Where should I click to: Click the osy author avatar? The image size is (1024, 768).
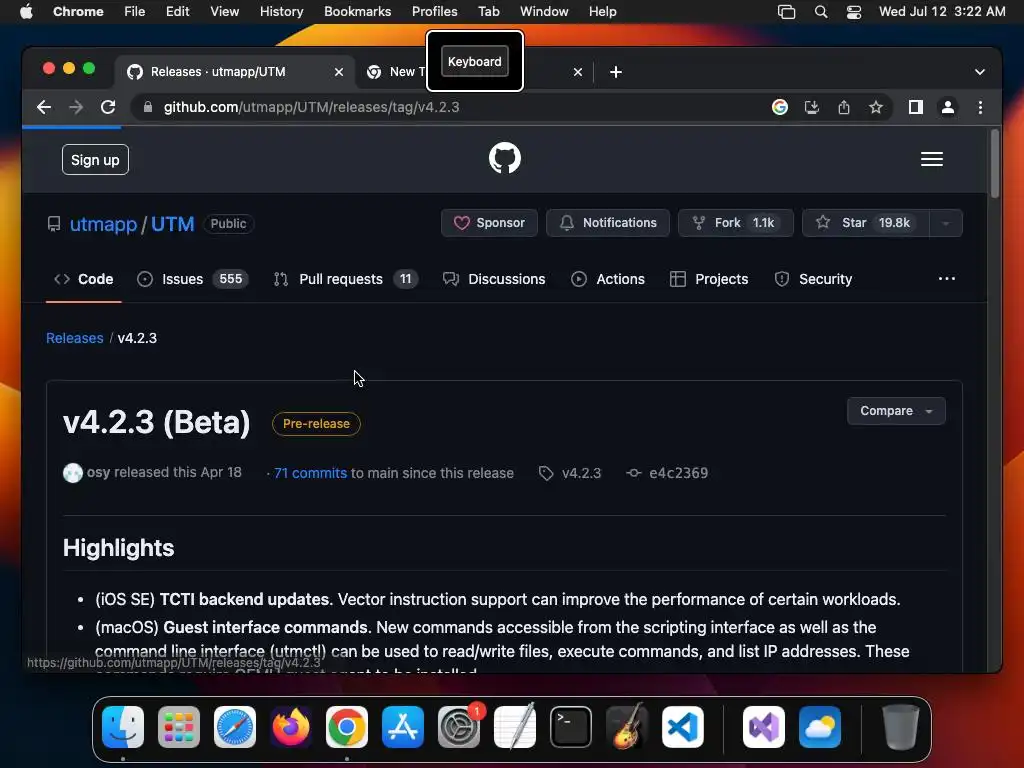pyautogui.click(x=72, y=472)
